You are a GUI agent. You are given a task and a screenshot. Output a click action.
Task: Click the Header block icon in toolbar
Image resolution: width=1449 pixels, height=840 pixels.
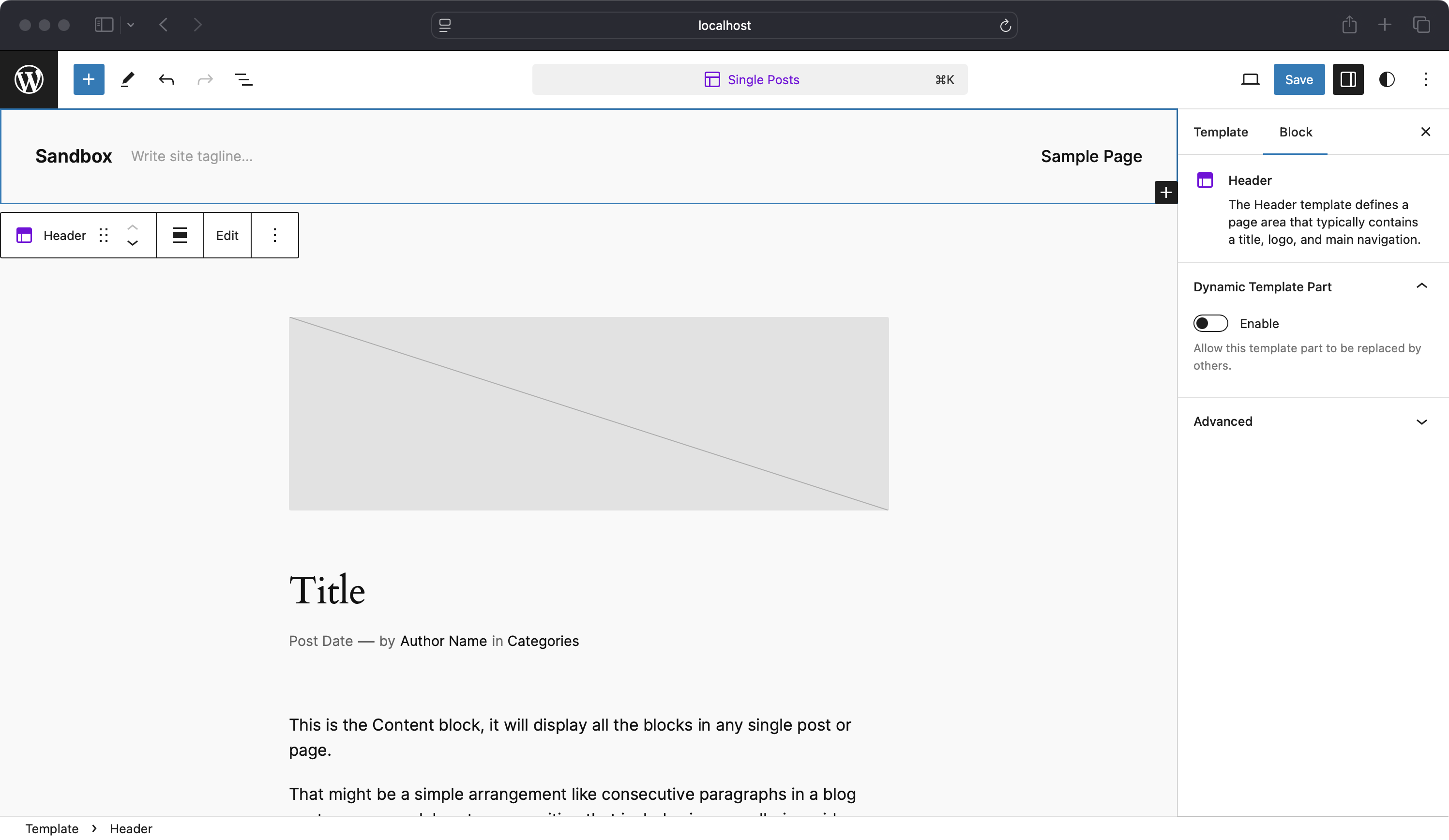pyautogui.click(x=24, y=235)
